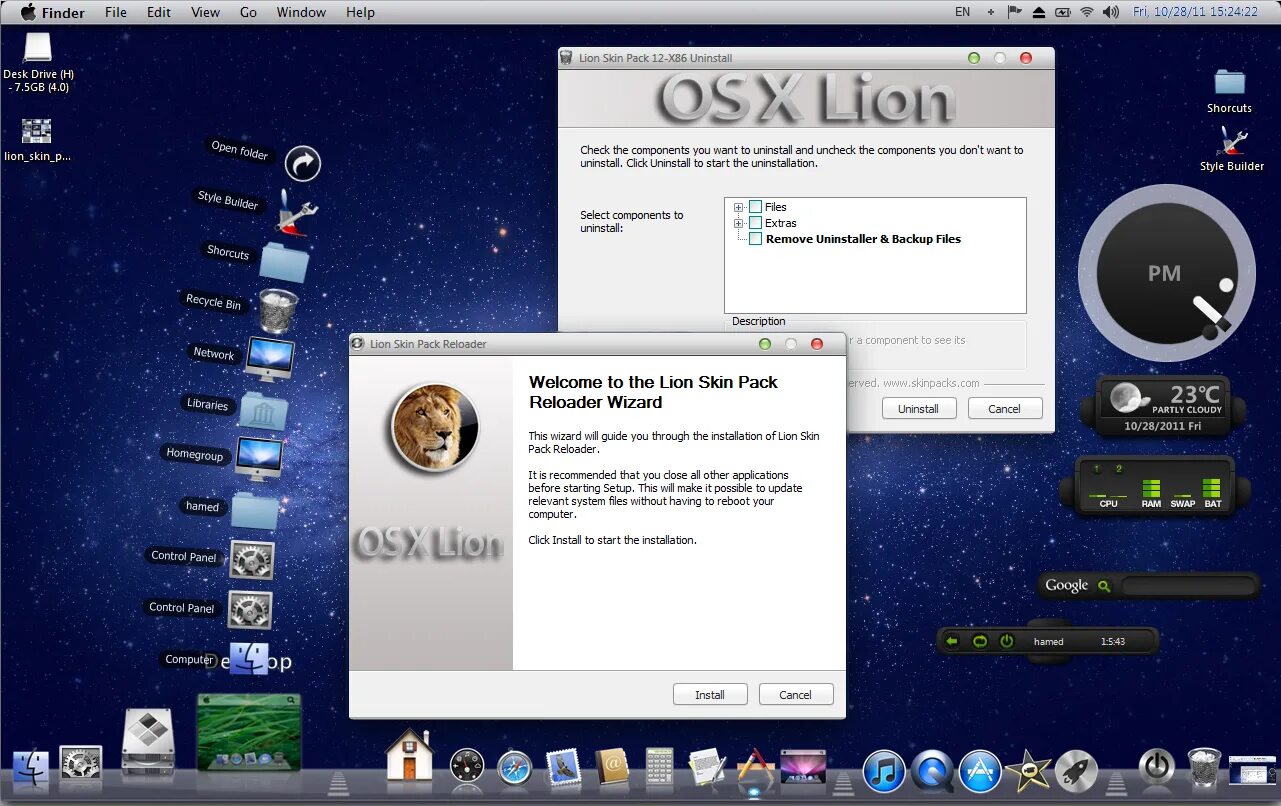The height and width of the screenshot is (806, 1281).
Task: Open the Launchpad rocket icon in dock
Action: pos(1076,771)
